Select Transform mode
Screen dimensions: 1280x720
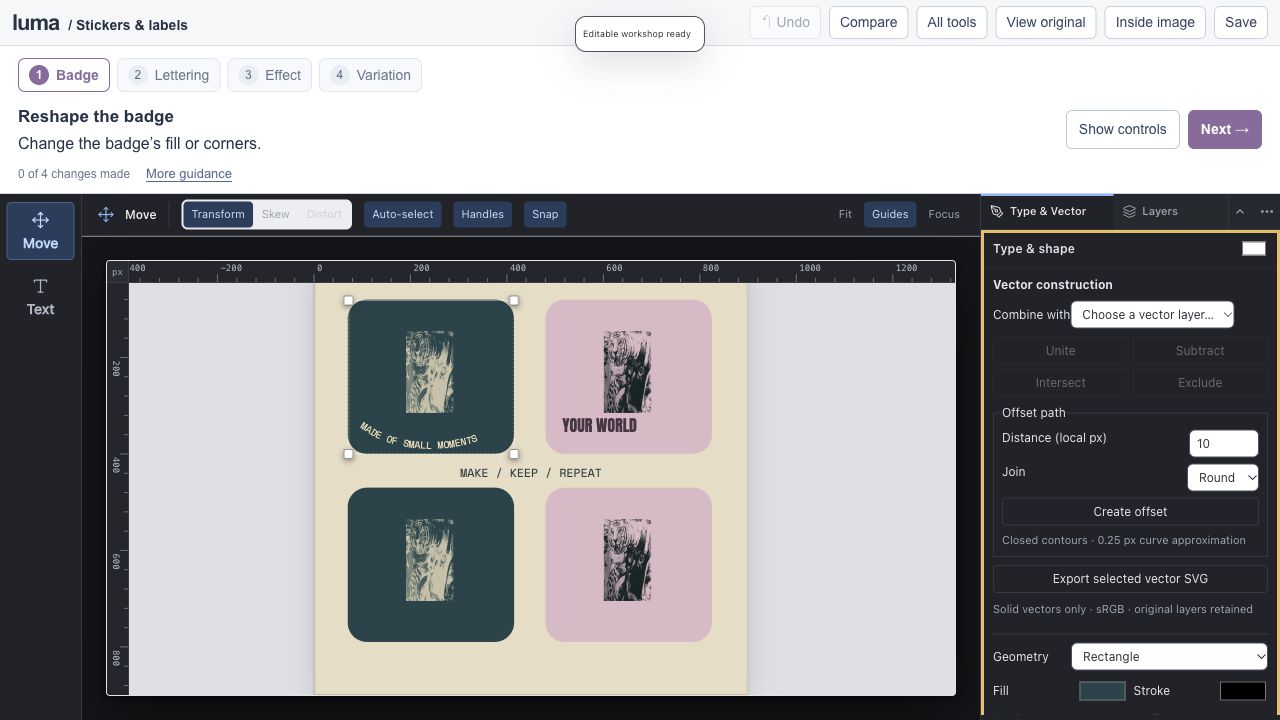pos(218,214)
